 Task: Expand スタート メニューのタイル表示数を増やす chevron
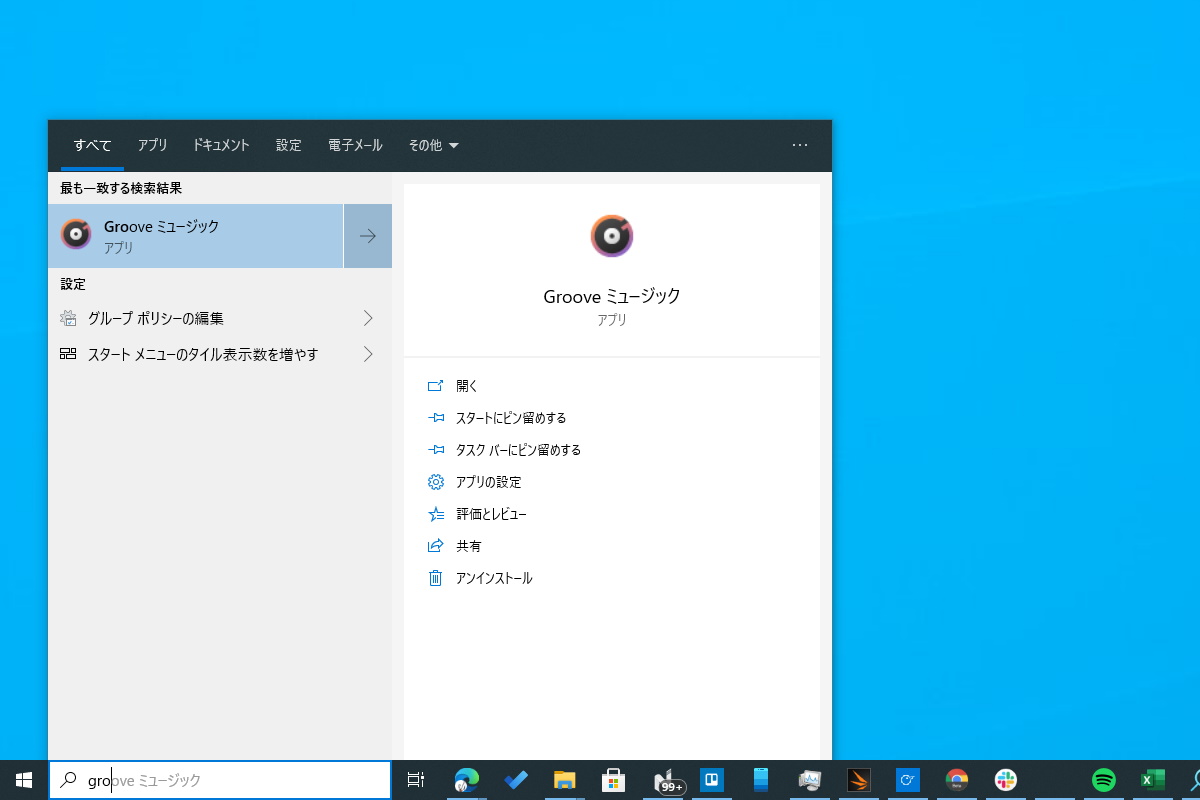[x=368, y=354]
